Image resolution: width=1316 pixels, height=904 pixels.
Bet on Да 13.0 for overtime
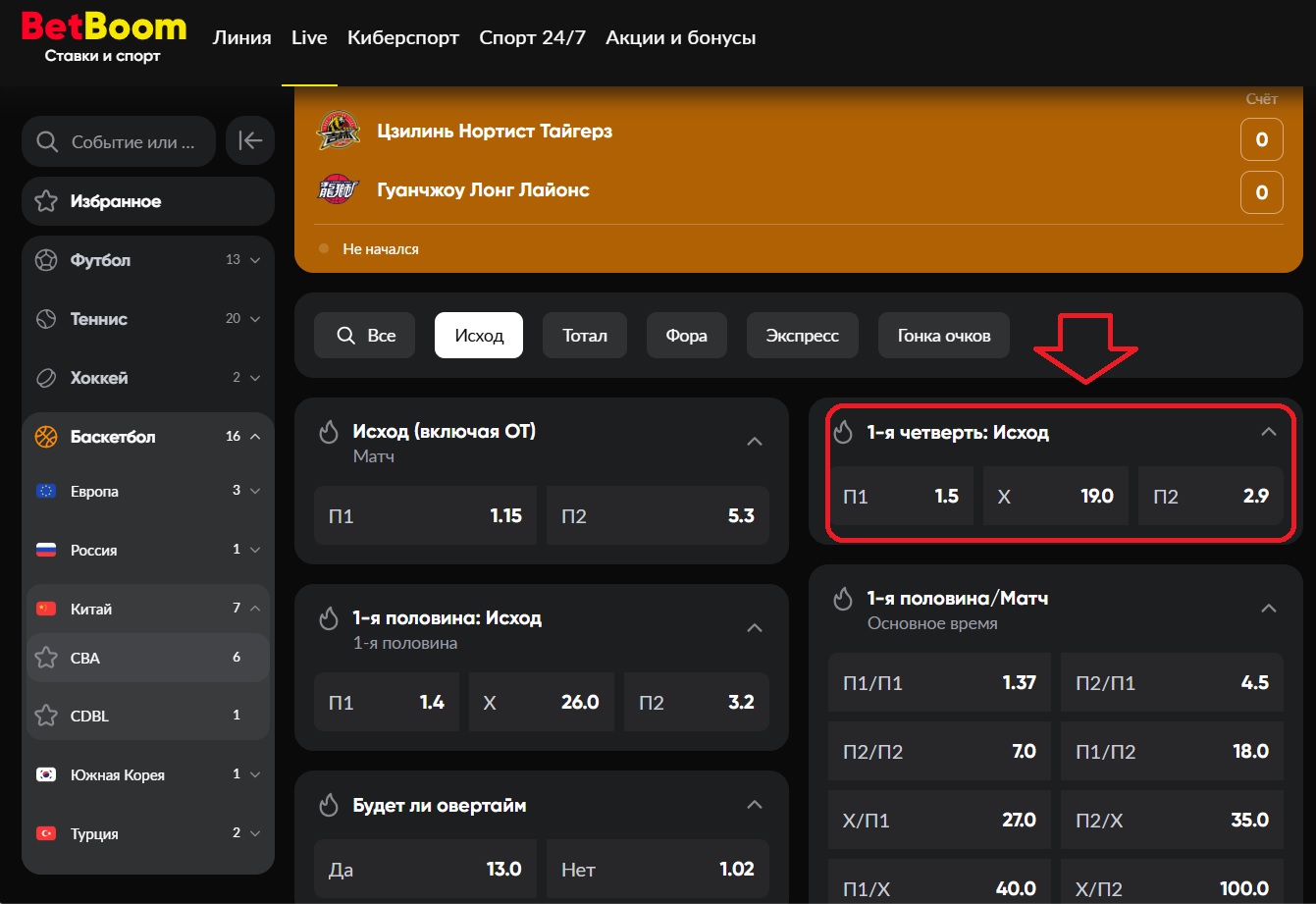[425, 869]
